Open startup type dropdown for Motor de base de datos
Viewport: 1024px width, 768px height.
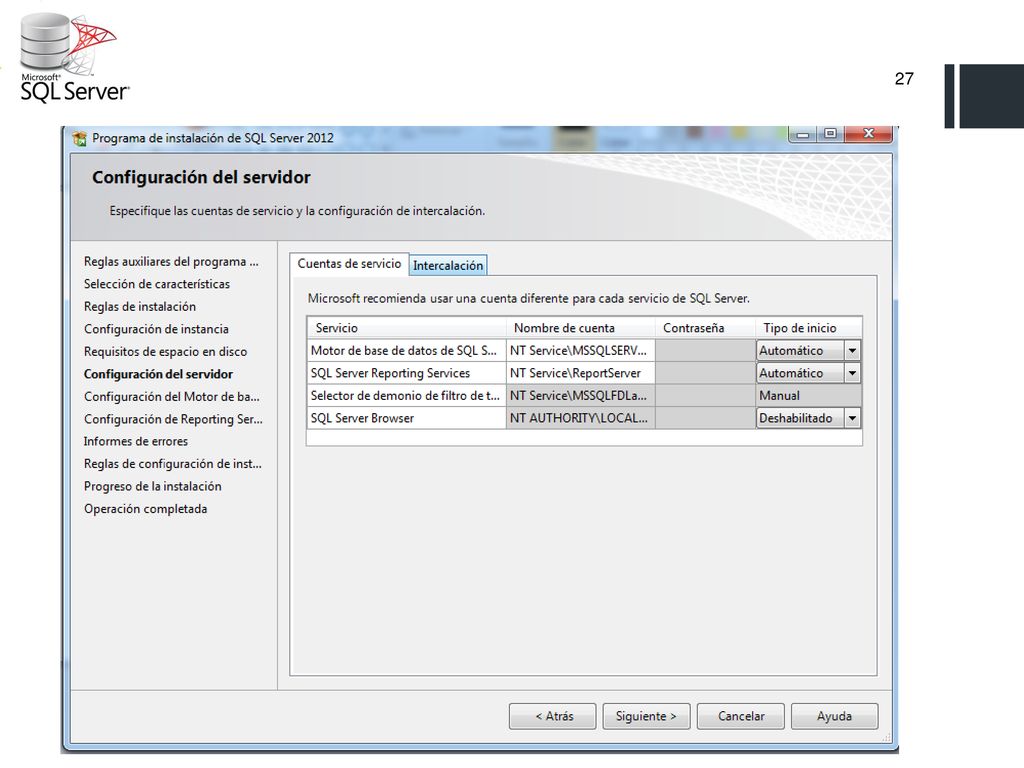coord(852,351)
